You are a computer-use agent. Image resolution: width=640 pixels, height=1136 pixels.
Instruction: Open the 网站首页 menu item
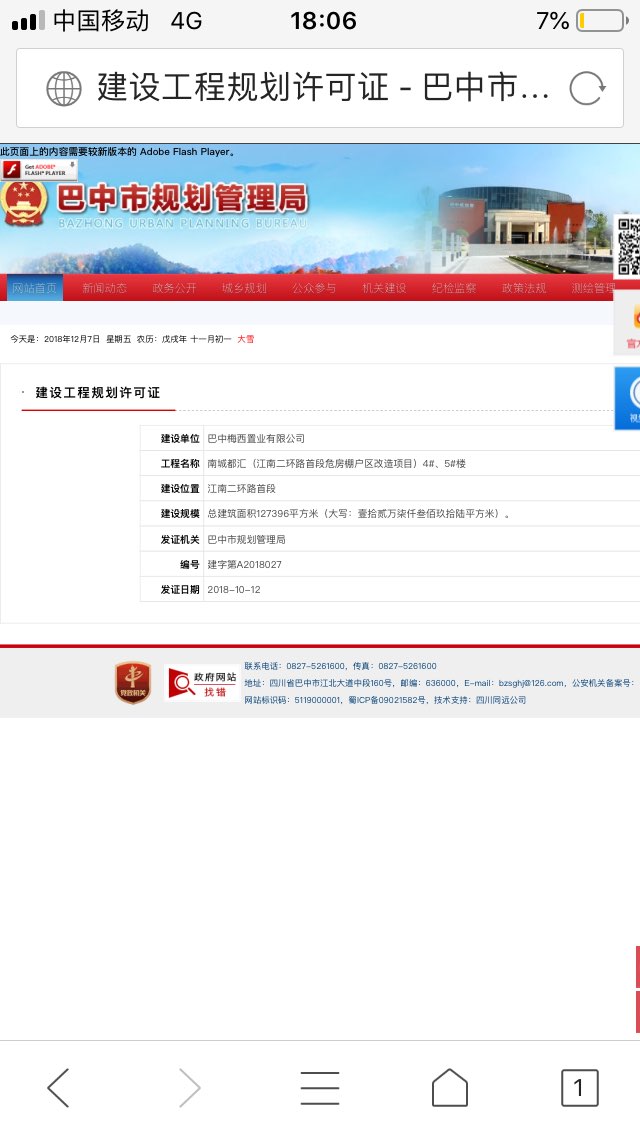click(x=35, y=288)
